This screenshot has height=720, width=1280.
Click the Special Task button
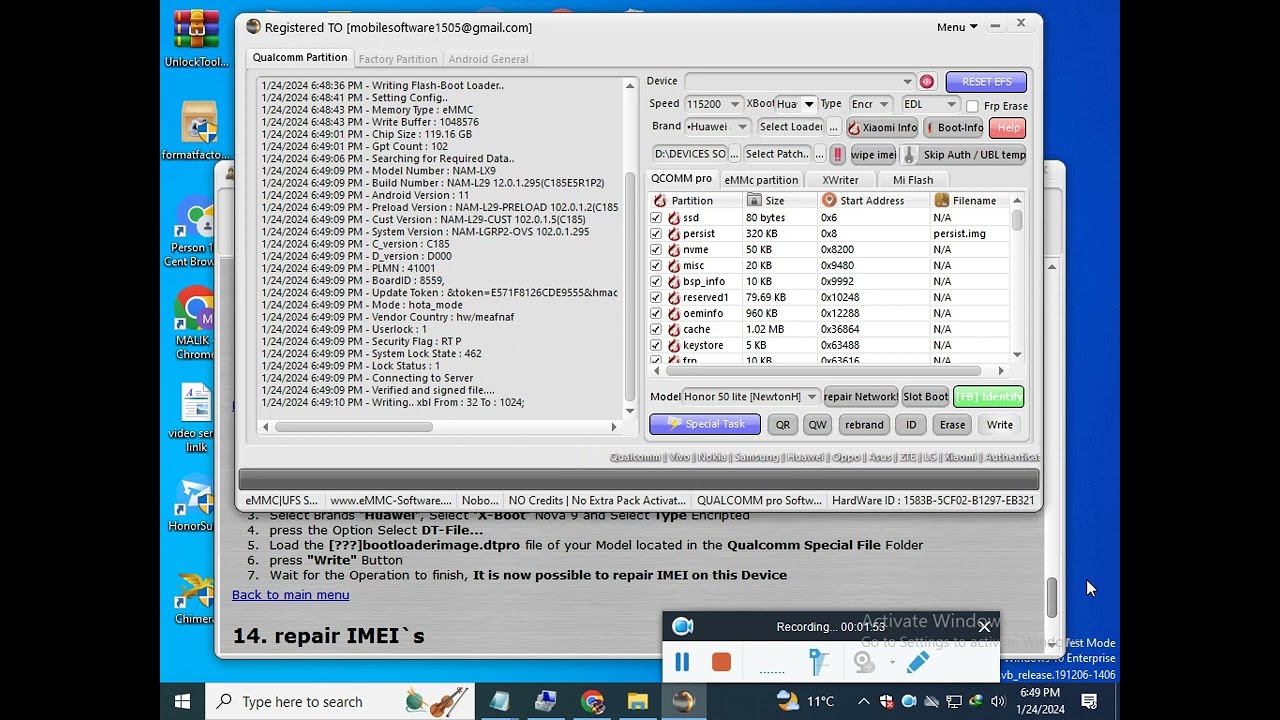pos(705,424)
